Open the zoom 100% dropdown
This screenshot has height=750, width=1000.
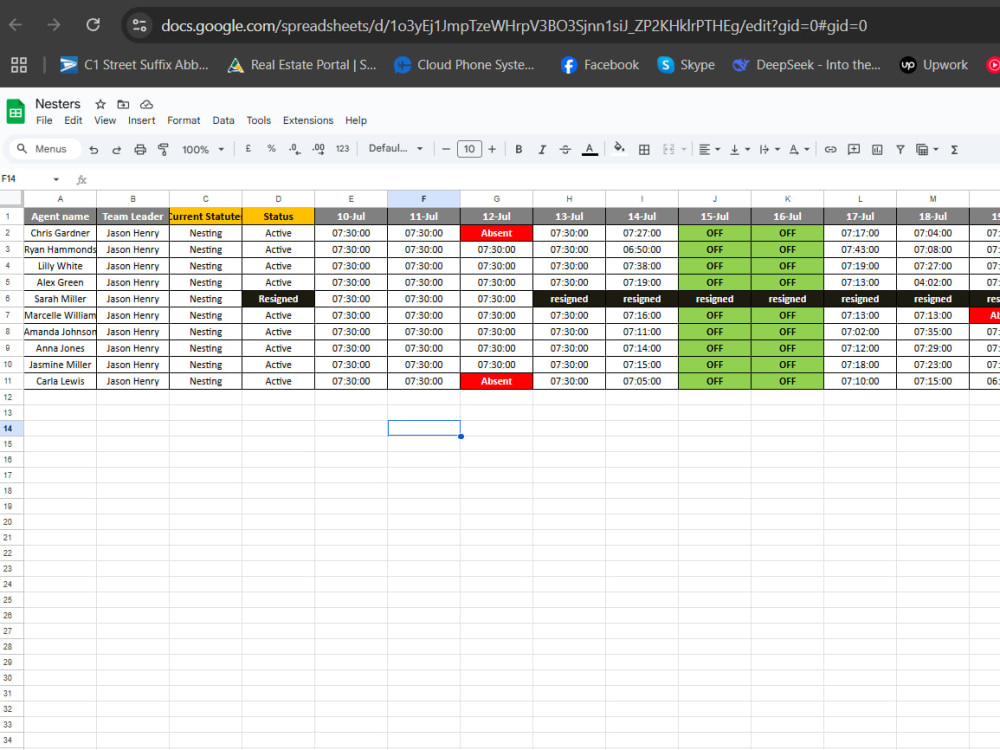pyautogui.click(x=203, y=149)
